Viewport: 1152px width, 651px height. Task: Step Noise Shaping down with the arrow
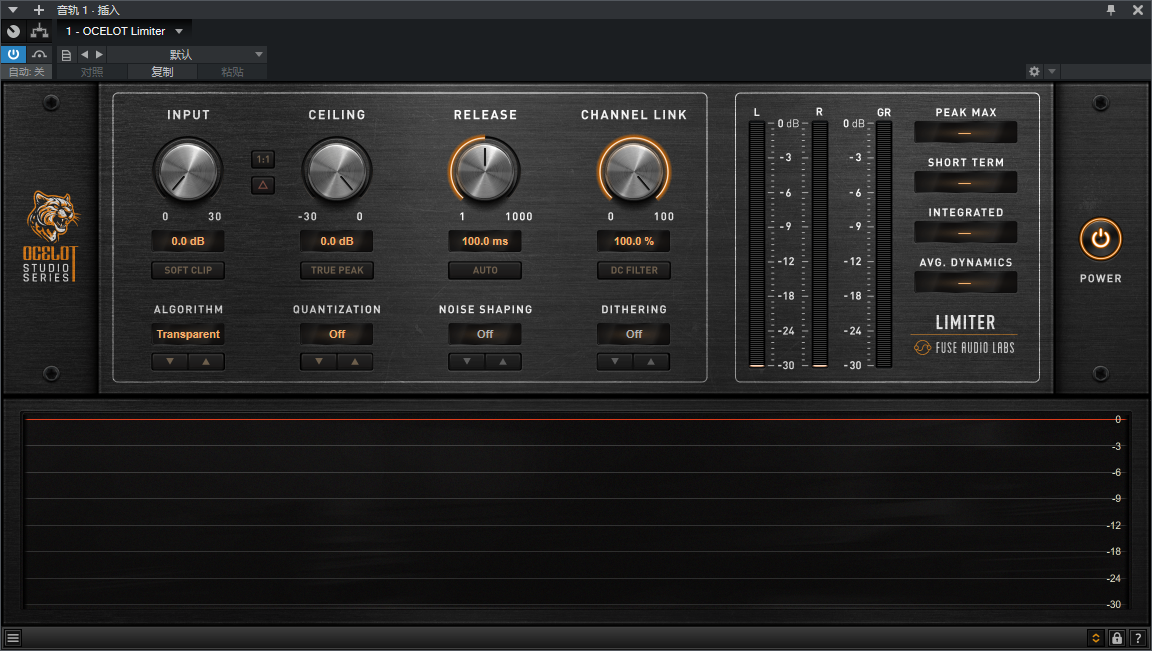click(x=467, y=362)
